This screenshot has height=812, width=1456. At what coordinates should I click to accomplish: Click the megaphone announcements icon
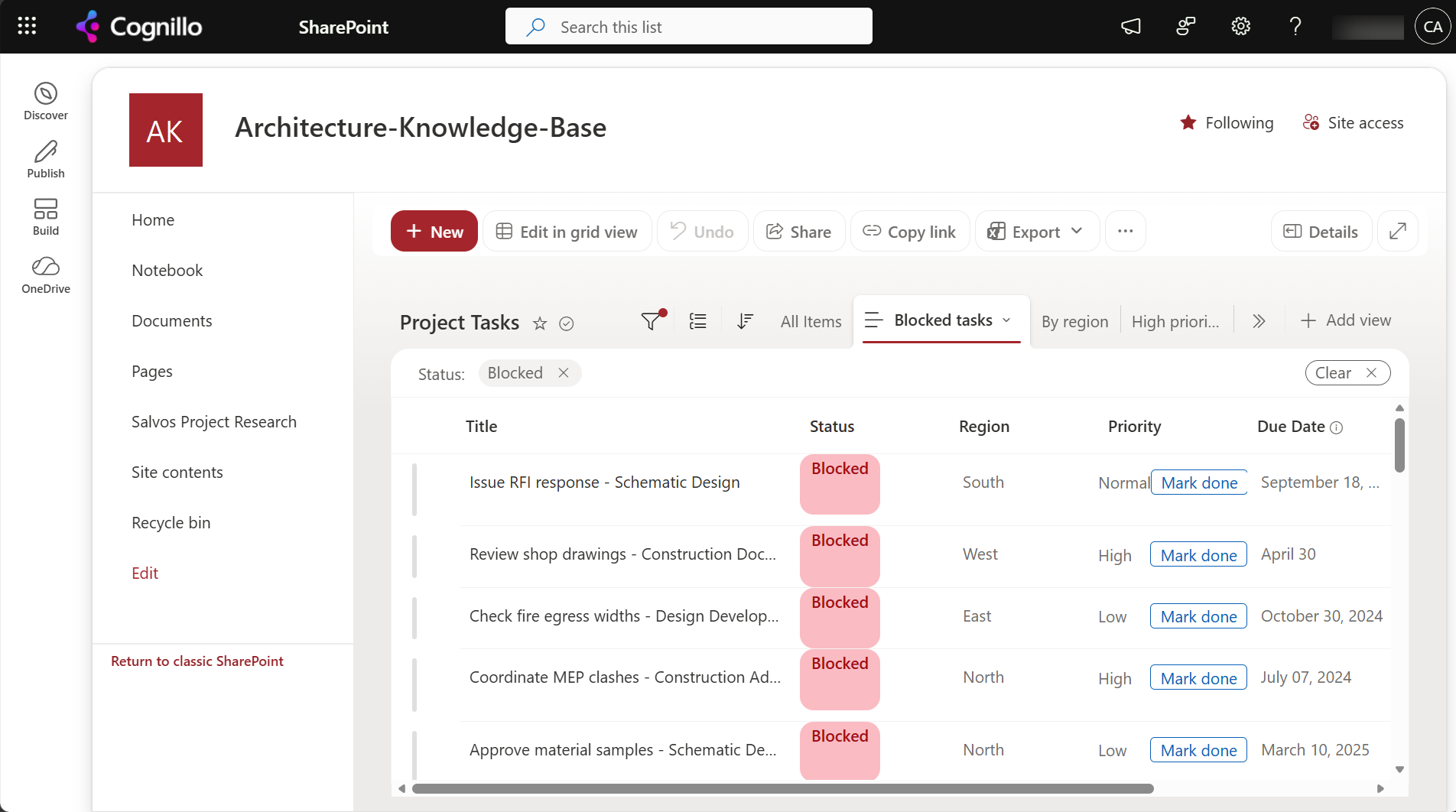(x=1131, y=27)
